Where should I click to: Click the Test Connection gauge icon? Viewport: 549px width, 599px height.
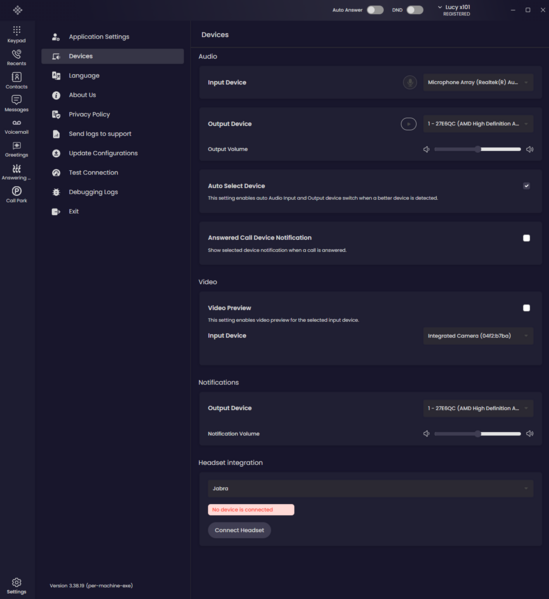[56, 173]
